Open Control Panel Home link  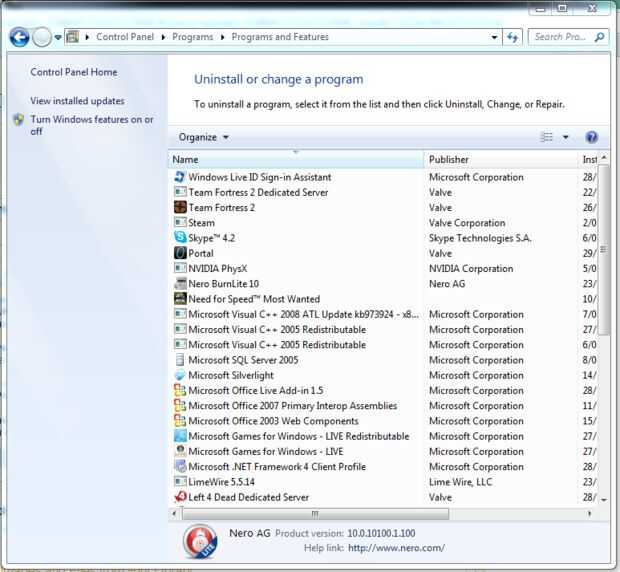click(74, 72)
